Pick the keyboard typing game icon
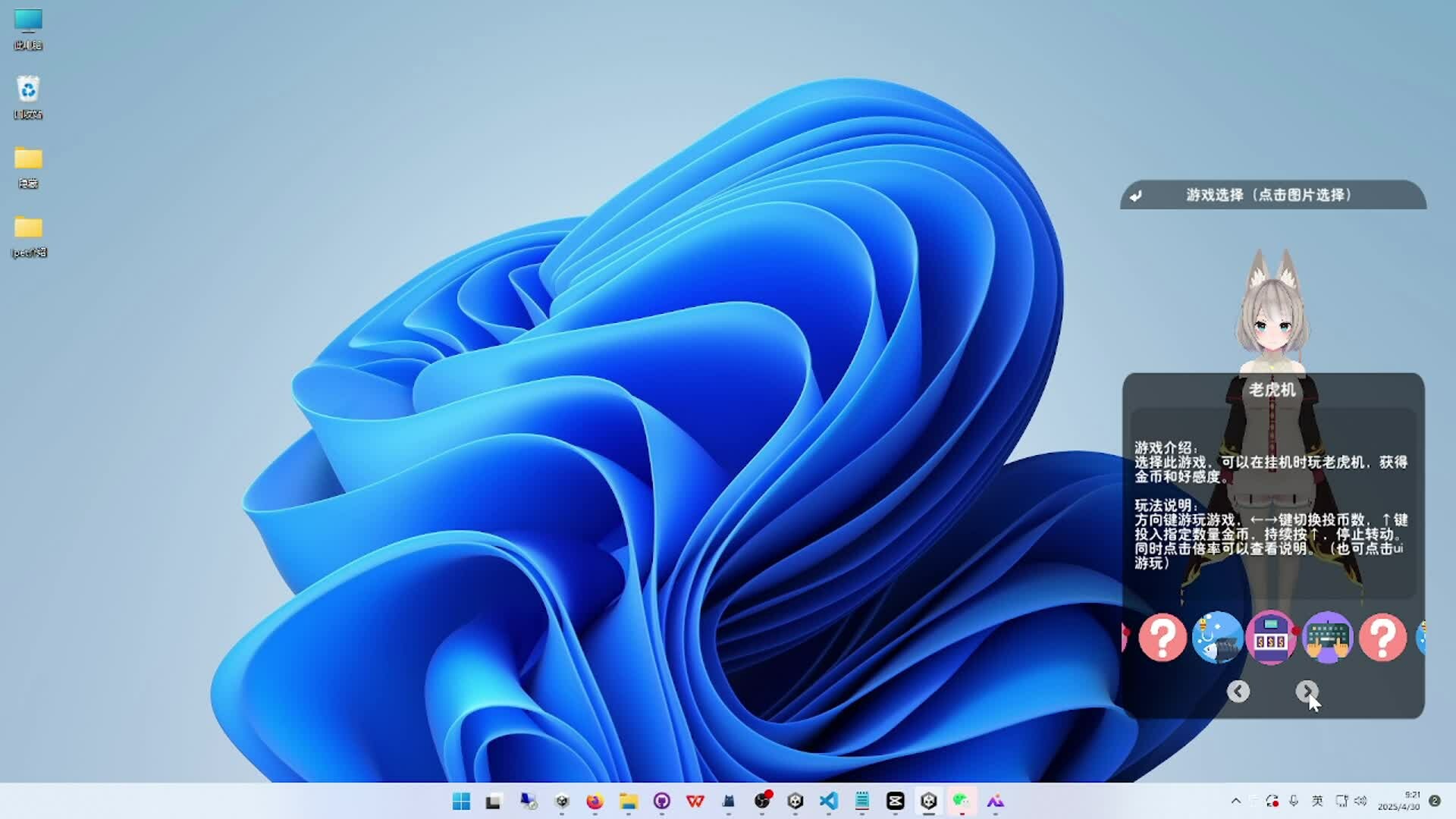 [1327, 638]
